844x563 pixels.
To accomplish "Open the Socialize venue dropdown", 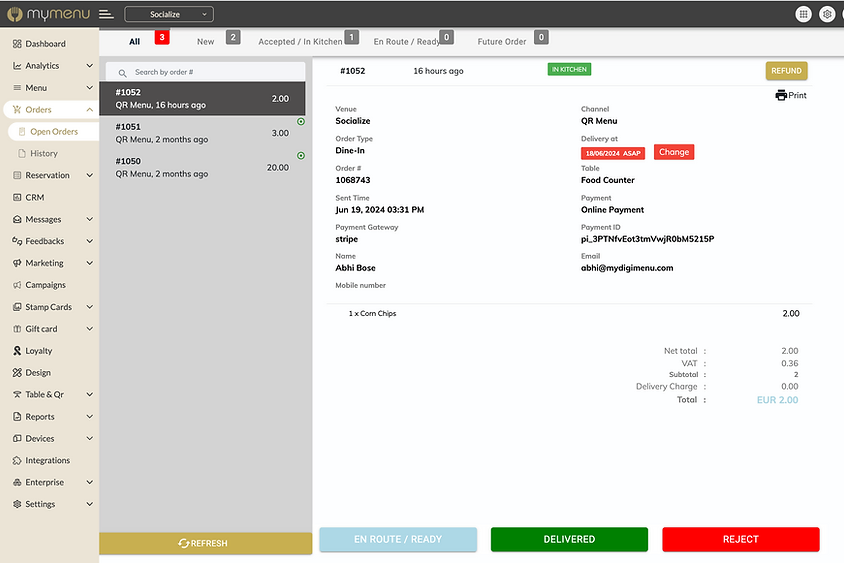I will coord(169,14).
